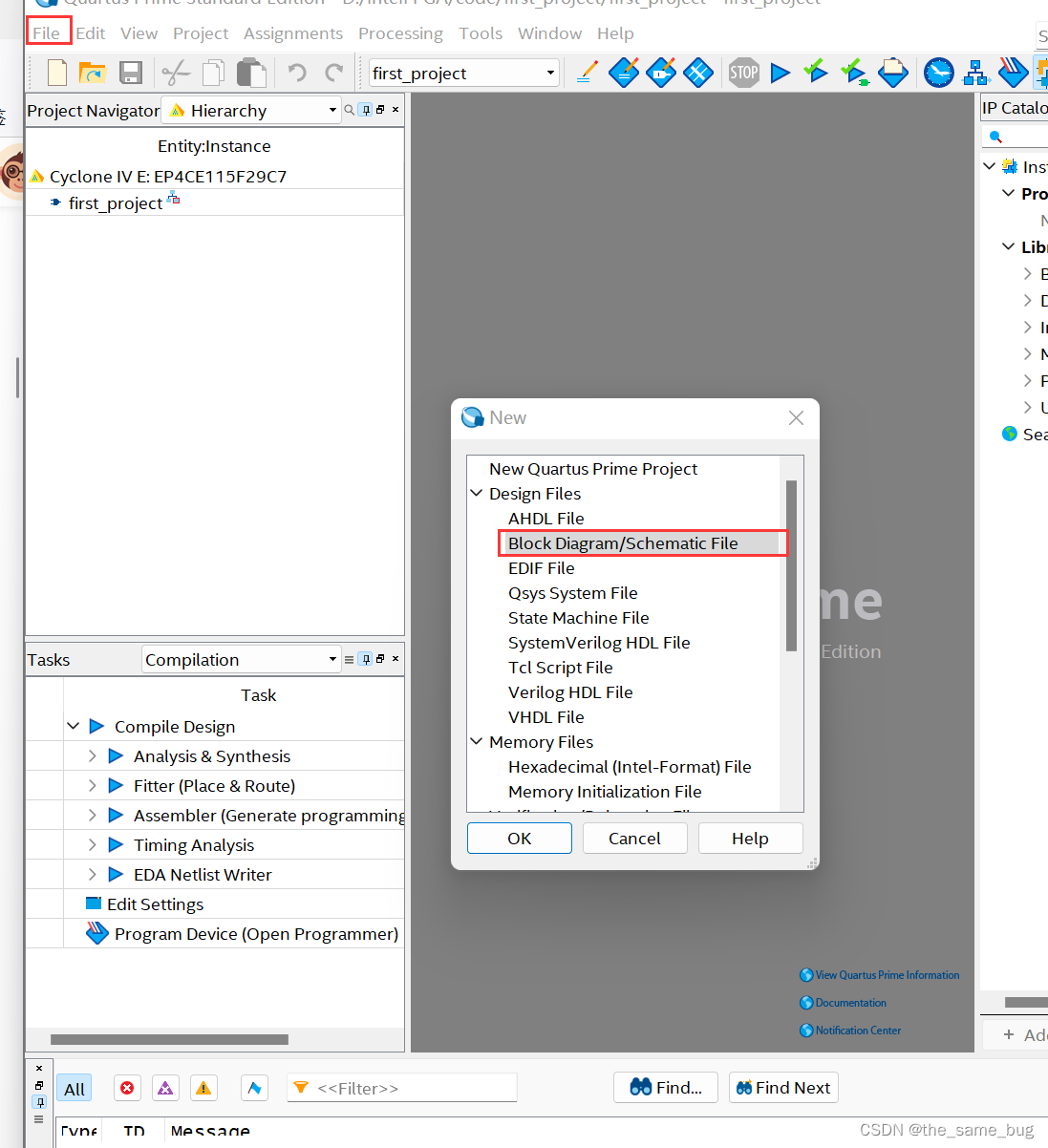Screen dimensions: 1048x1148
Task: Click the messages Filter input field
Action: [x=402, y=1088]
